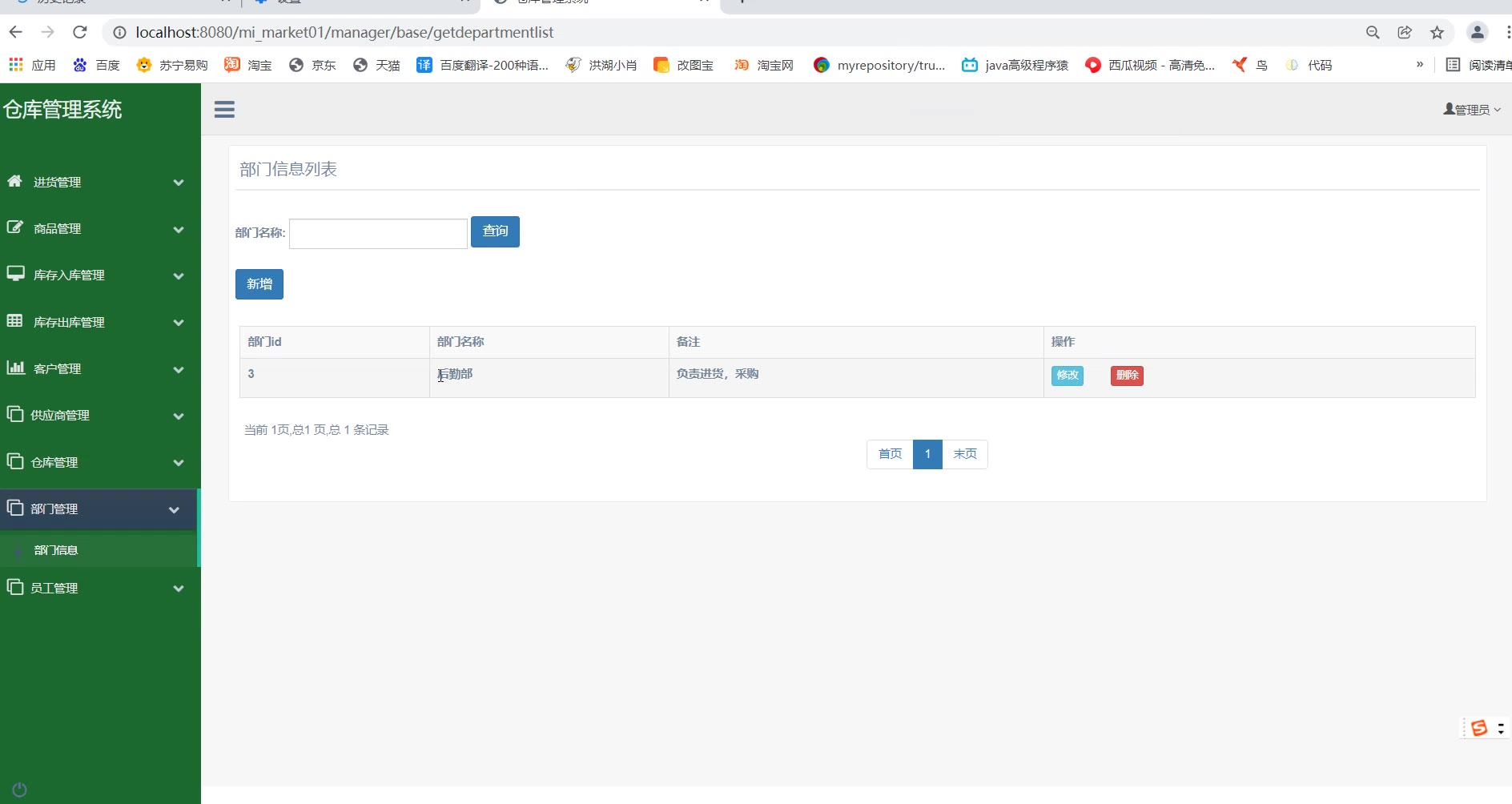Click the copy icon beside 仓库管理
1512x804 pixels.
tap(15, 461)
